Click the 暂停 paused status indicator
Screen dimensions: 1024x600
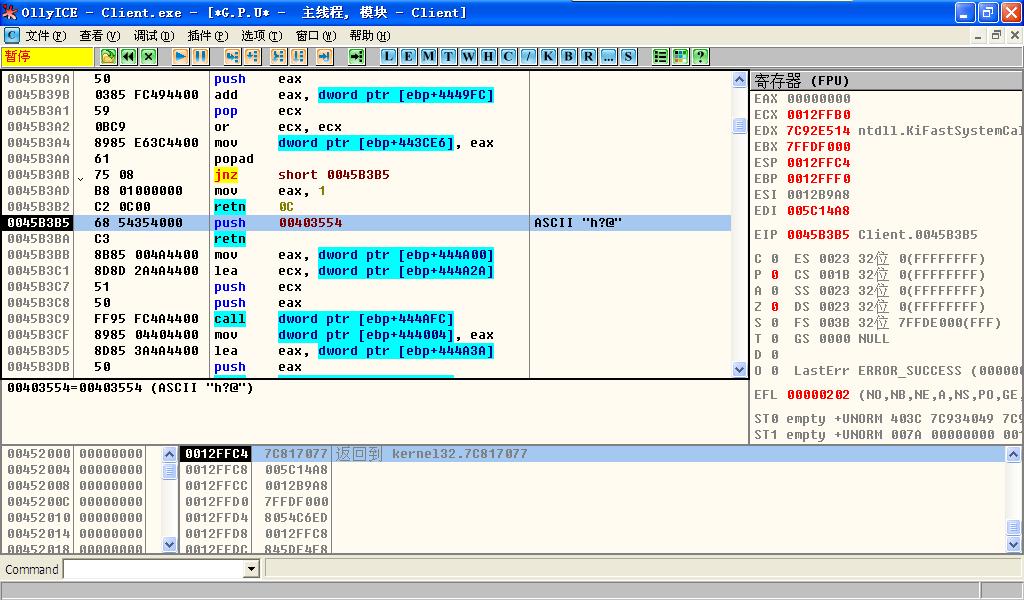coord(48,57)
